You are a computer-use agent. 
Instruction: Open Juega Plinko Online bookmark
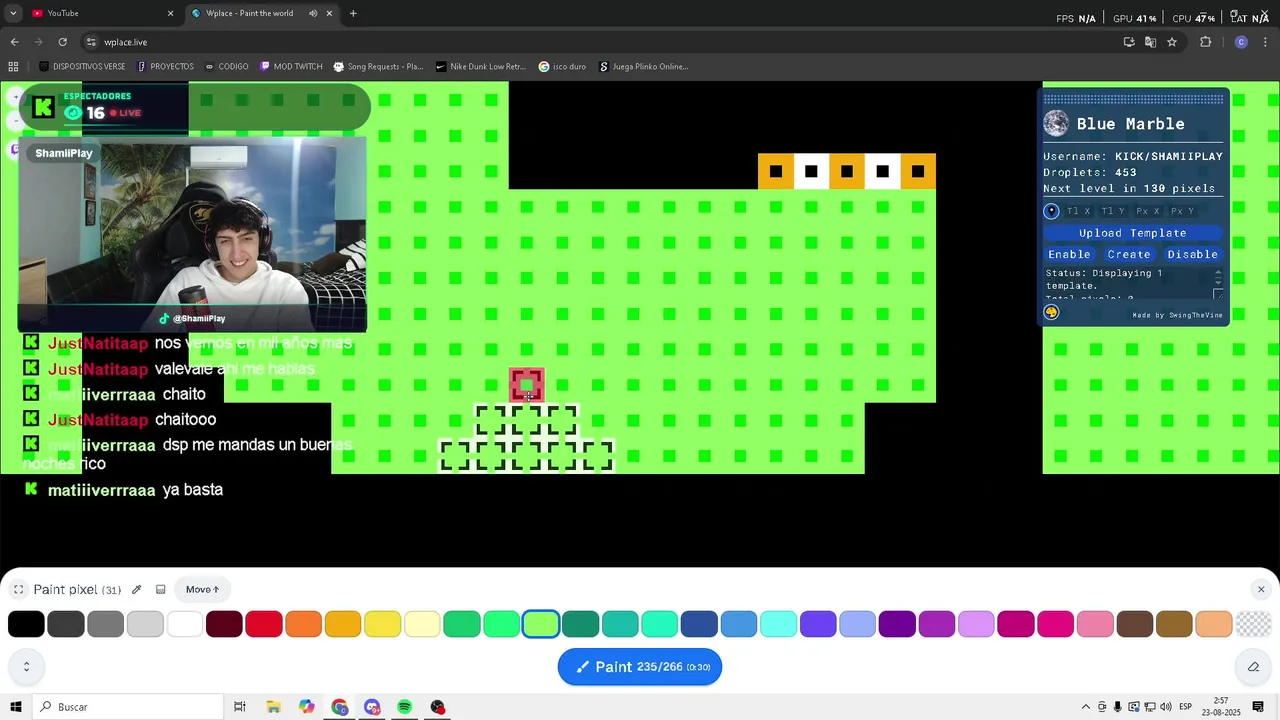[x=643, y=67]
